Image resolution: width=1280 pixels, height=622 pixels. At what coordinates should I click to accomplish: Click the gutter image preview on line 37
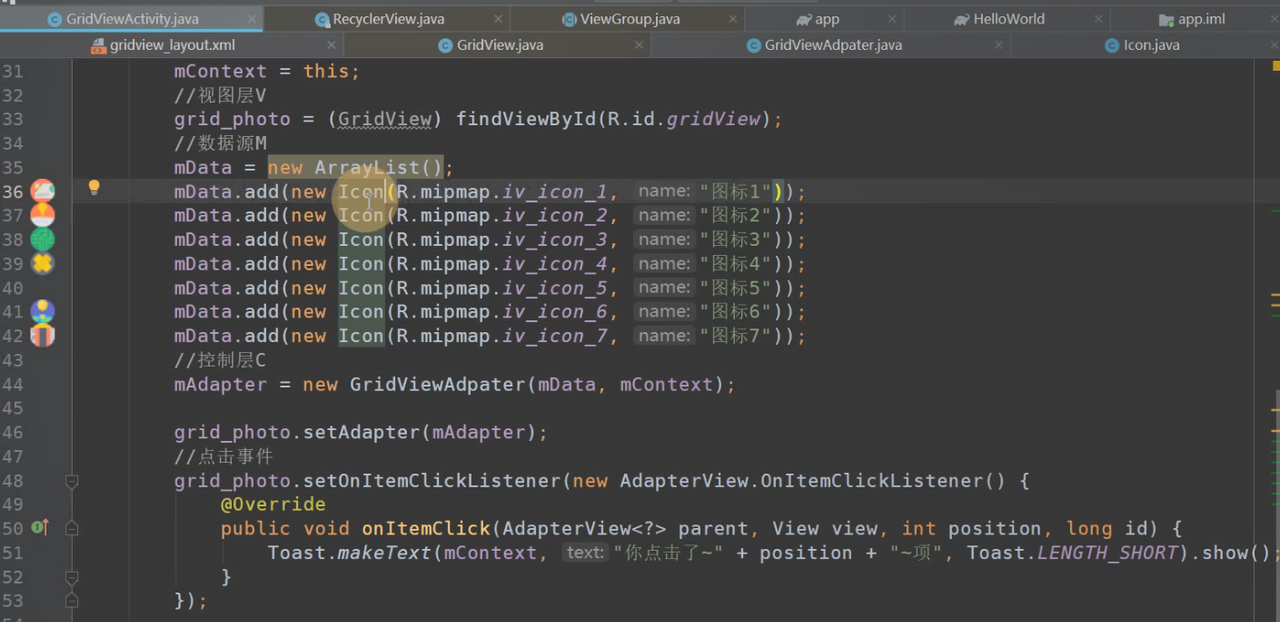coord(42,215)
